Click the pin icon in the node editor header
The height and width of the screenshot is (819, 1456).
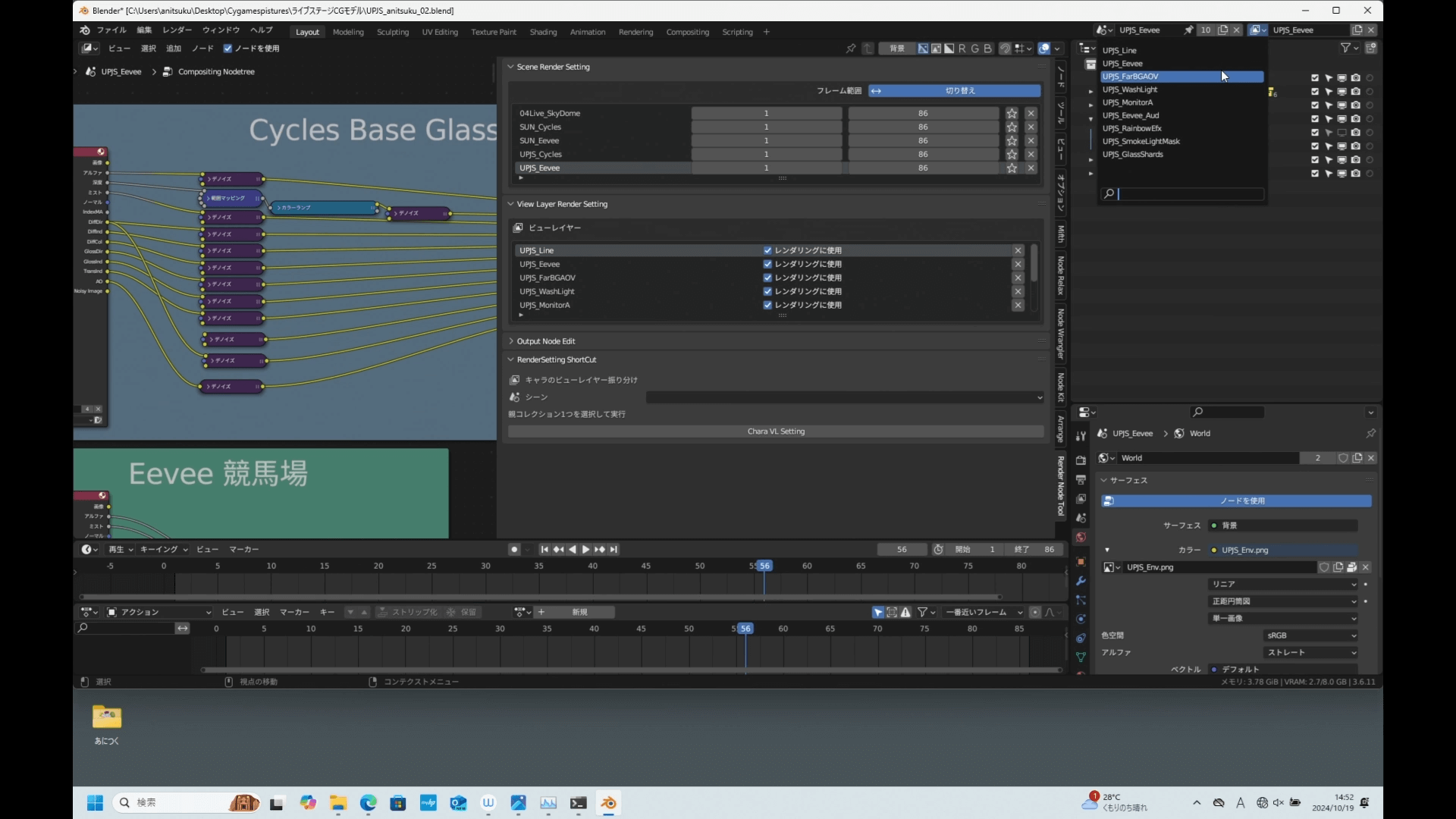click(850, 49)
